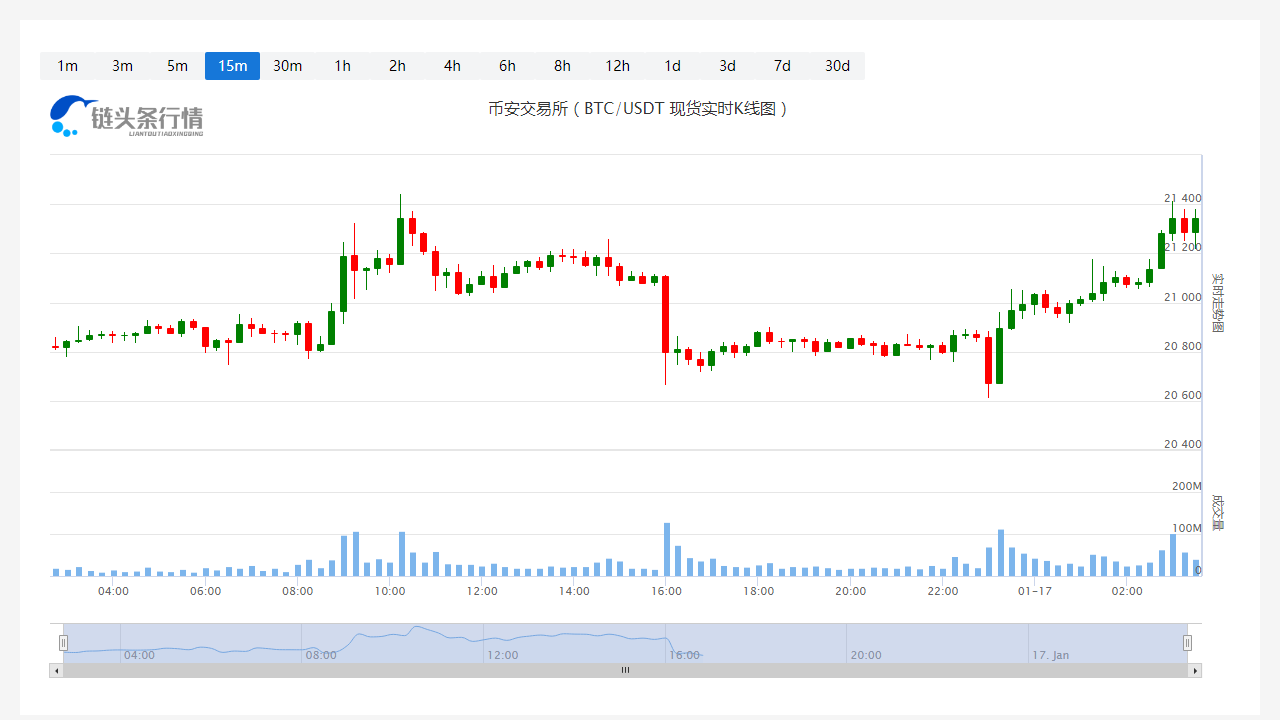
Task: Choose the 12h timeframe
Action: 617,66
